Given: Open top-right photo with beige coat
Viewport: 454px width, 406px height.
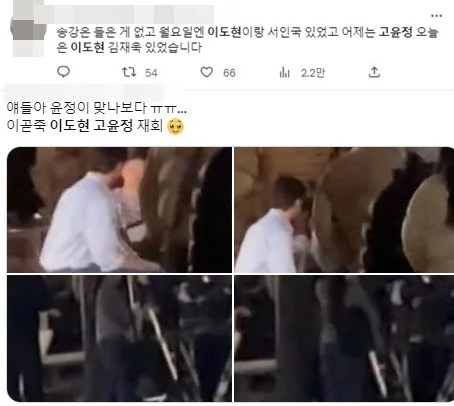Looking at the screenshot, I should [344, 210].
